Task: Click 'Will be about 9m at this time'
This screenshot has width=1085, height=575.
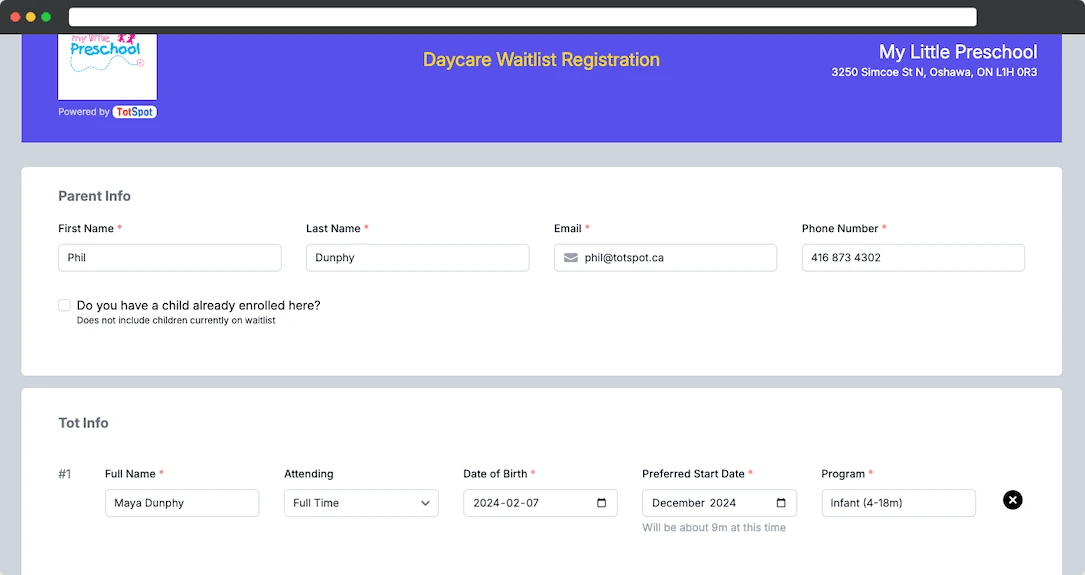Action: [x=713, y=527]
